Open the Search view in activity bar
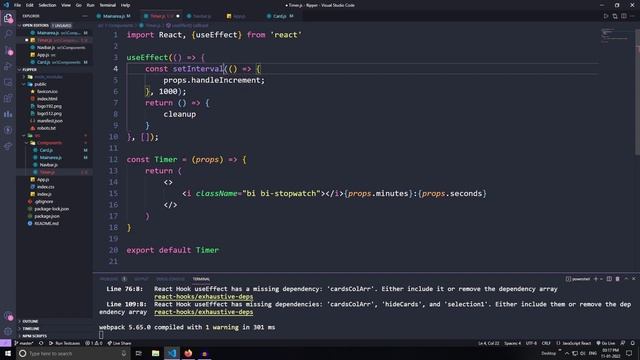The width and height of the screenshot is (640, 360). (x=8, y=34)
